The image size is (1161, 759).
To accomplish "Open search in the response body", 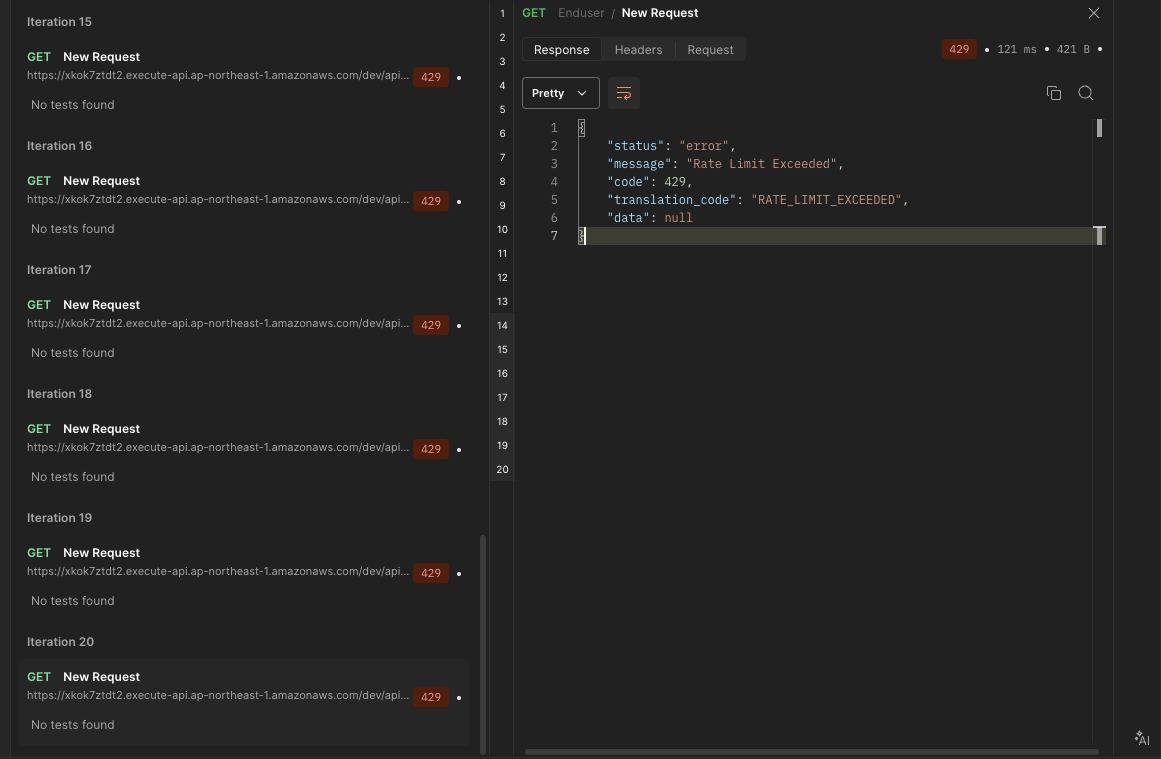I will point(1085,93).
